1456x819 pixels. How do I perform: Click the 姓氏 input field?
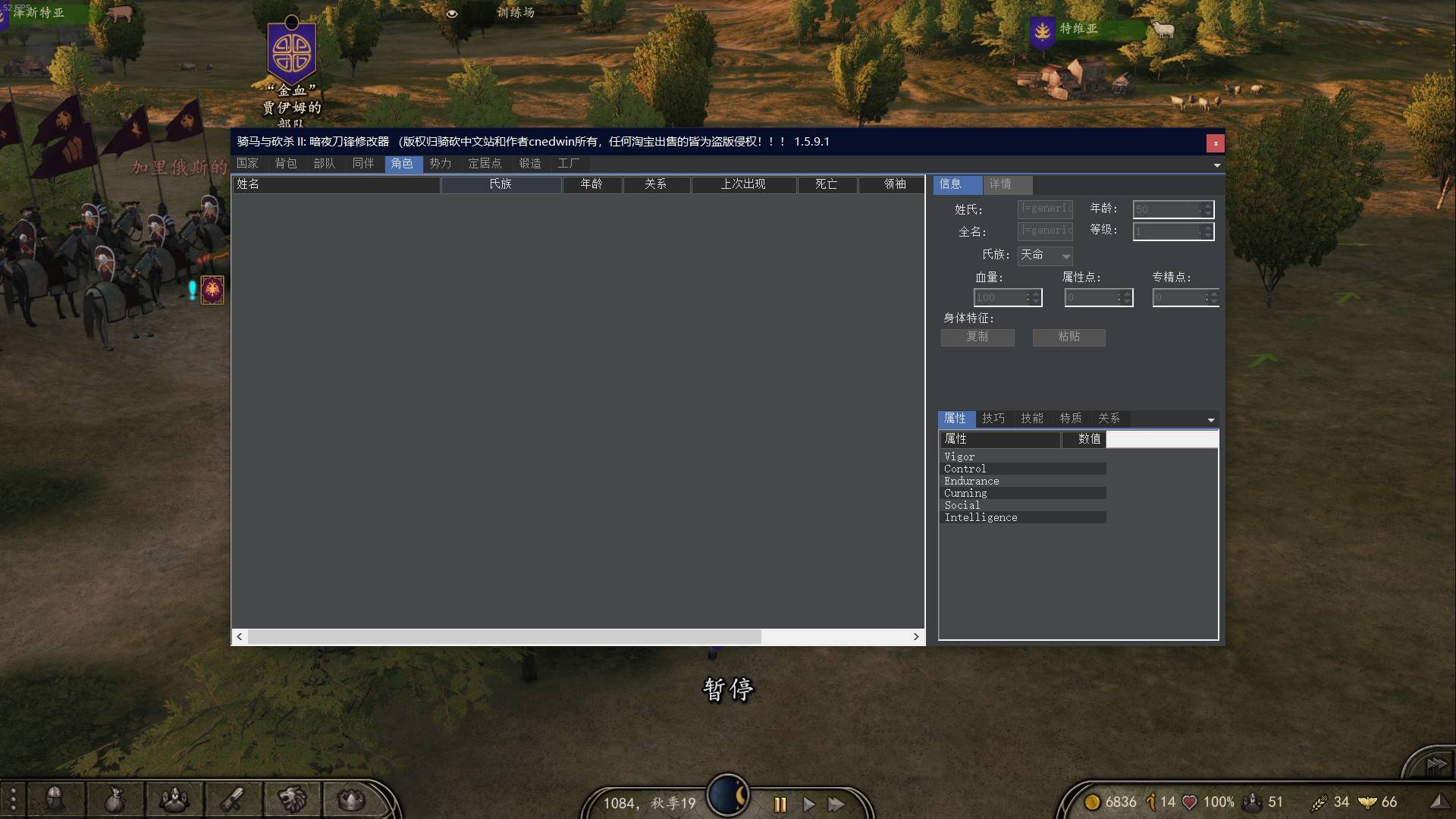(1045, 209)
